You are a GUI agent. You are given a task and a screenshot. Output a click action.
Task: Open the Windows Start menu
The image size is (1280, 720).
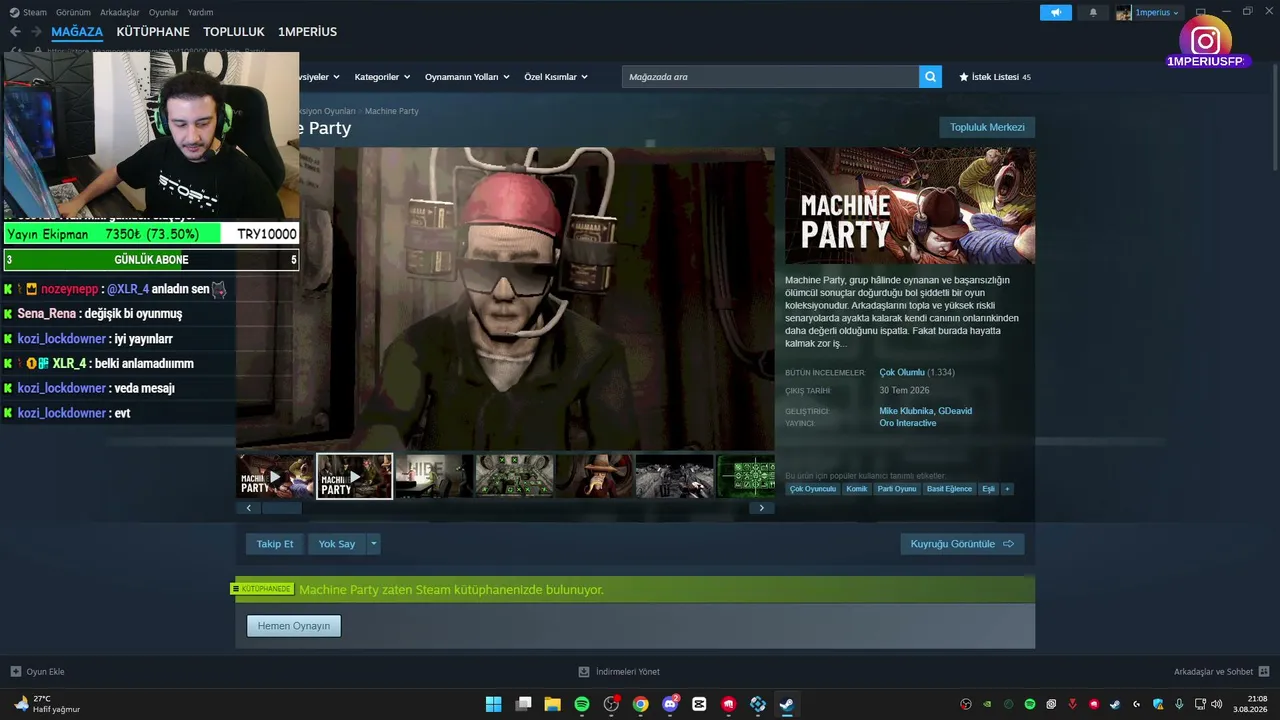(x=494, y=704)
